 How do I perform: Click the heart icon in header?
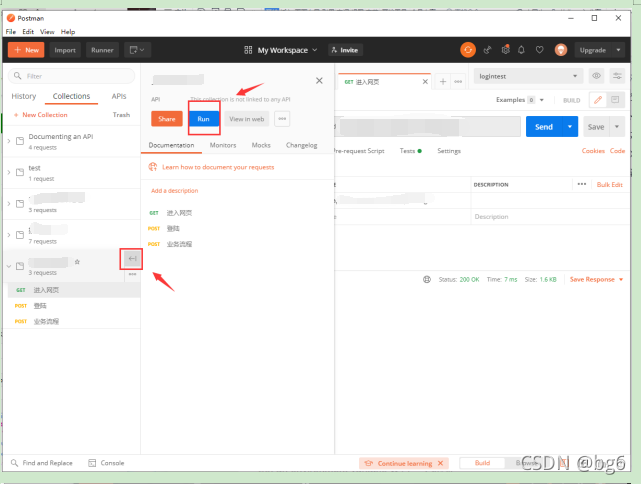coord(540,50)
